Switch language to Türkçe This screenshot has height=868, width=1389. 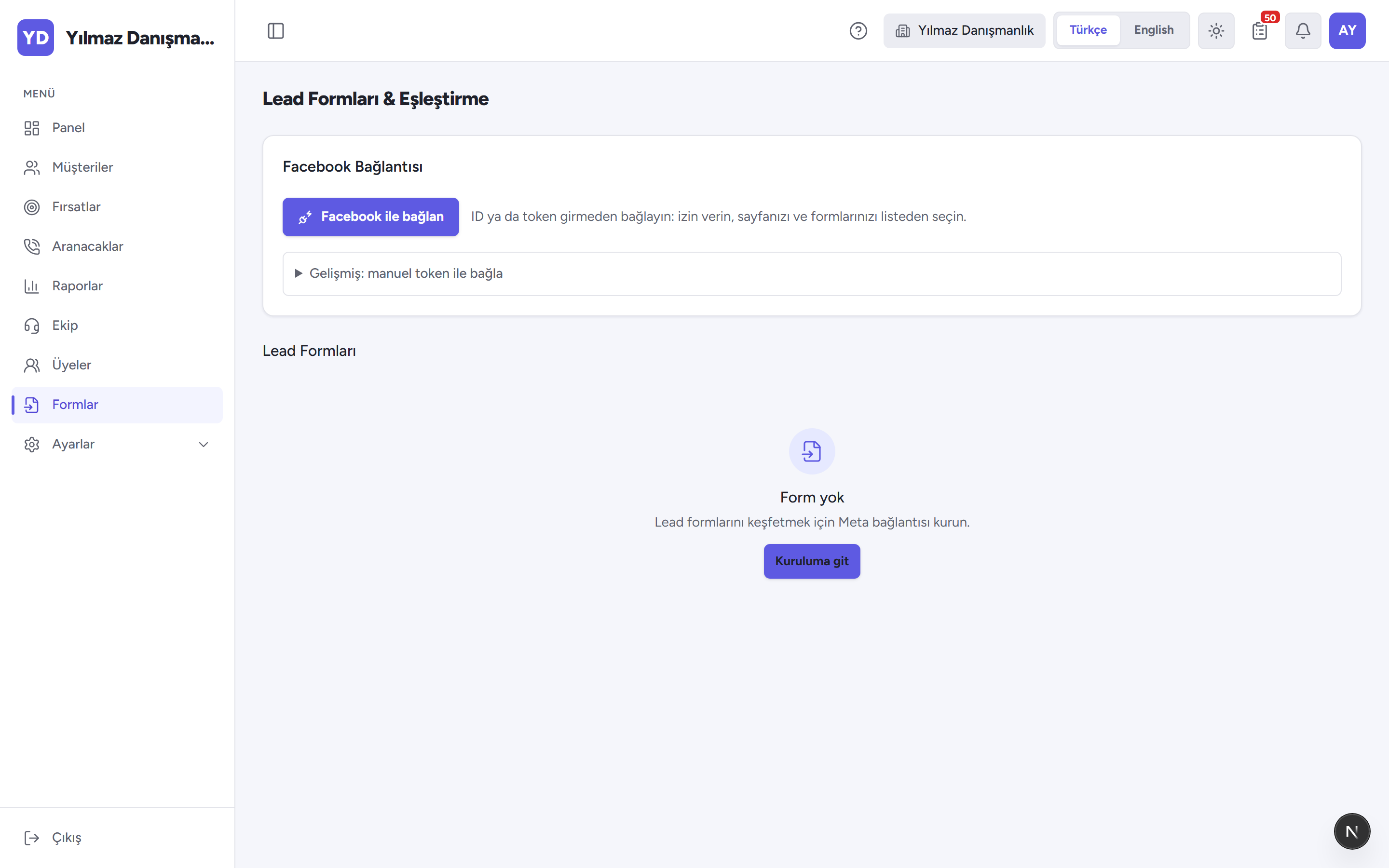tap(1088, 30)
